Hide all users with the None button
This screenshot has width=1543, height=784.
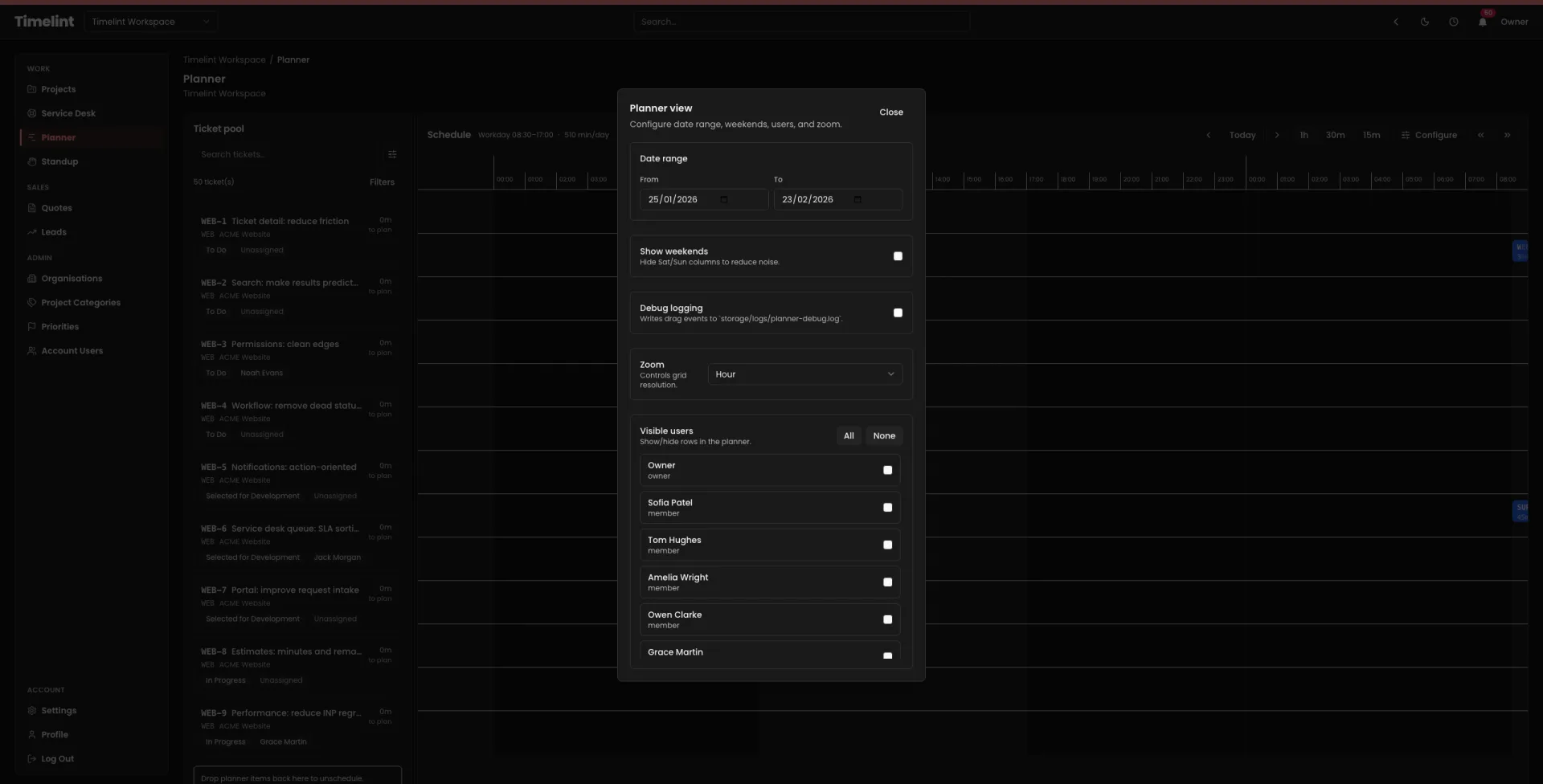point(883,435)
